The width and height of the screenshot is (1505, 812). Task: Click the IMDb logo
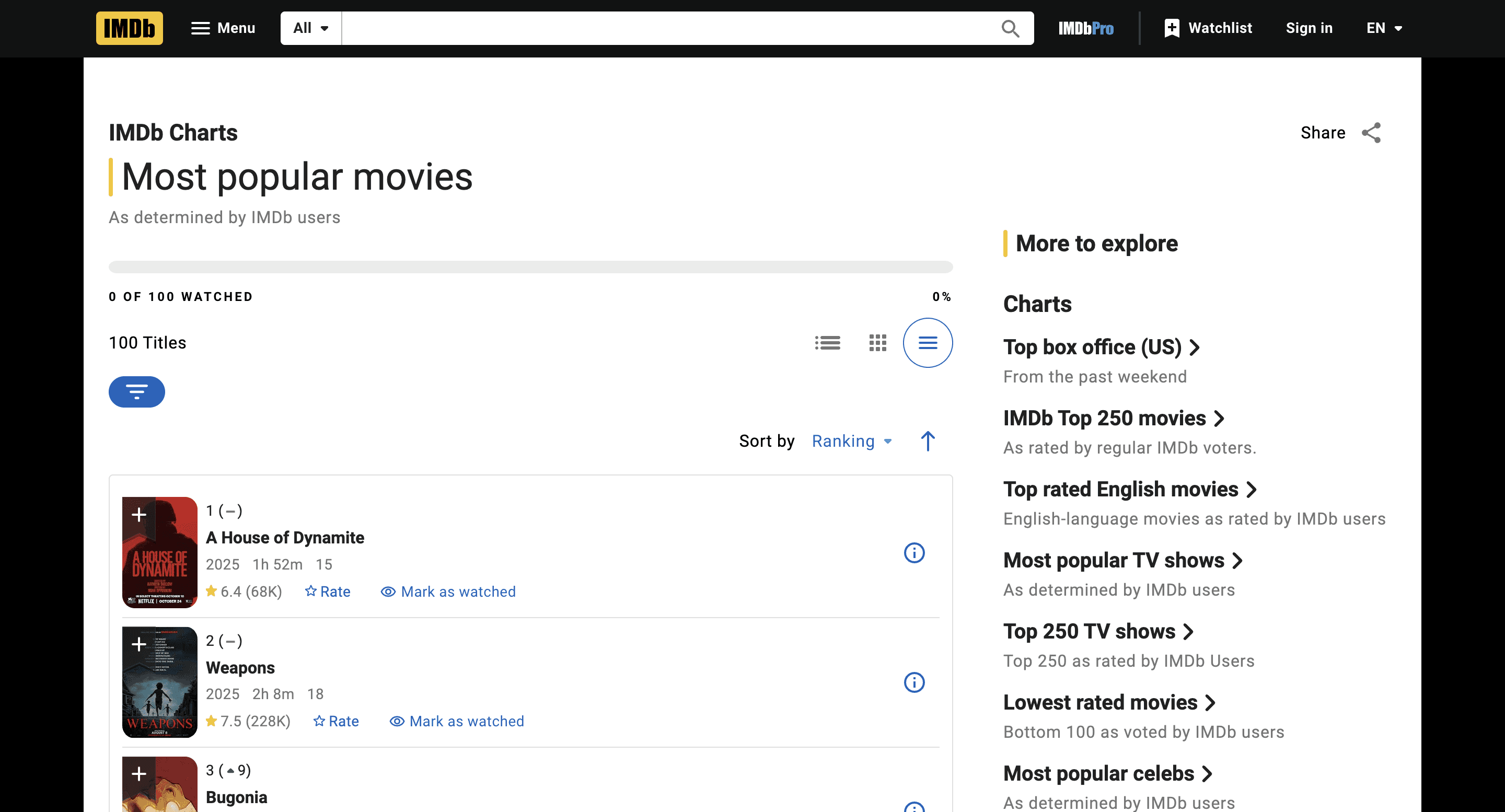[129, 28]
